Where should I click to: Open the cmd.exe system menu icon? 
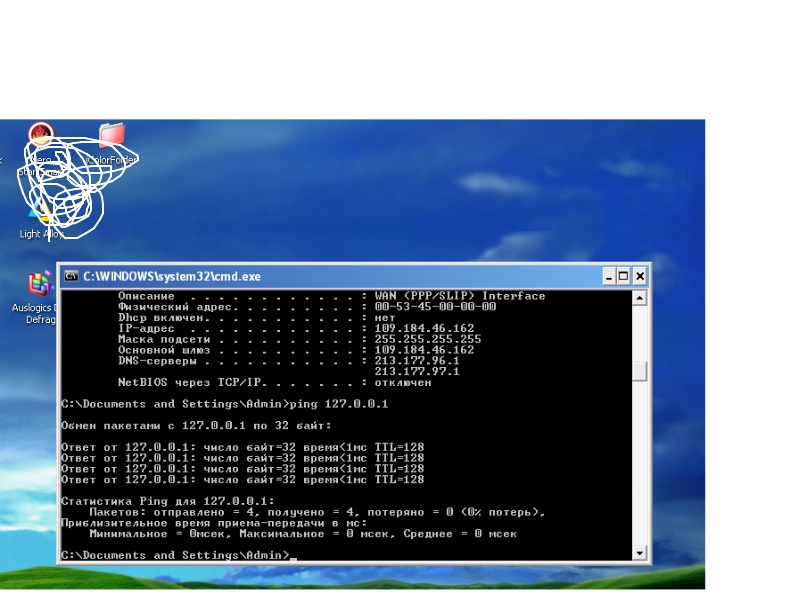[71, 277]
